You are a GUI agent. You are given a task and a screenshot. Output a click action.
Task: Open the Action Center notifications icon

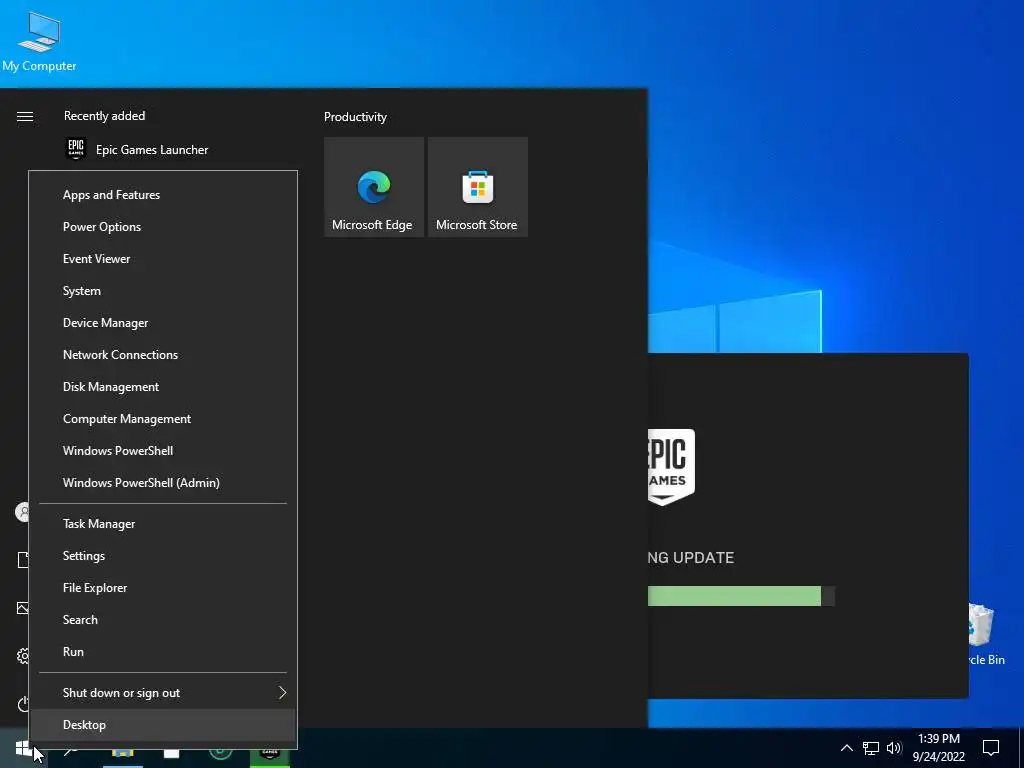pos(991,748)
